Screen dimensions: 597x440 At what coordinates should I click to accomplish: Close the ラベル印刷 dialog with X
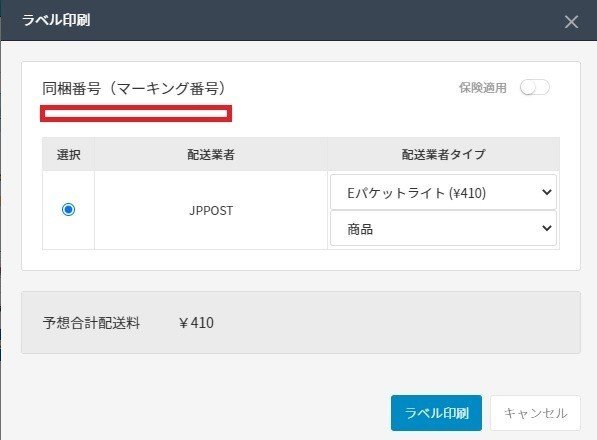571,22
